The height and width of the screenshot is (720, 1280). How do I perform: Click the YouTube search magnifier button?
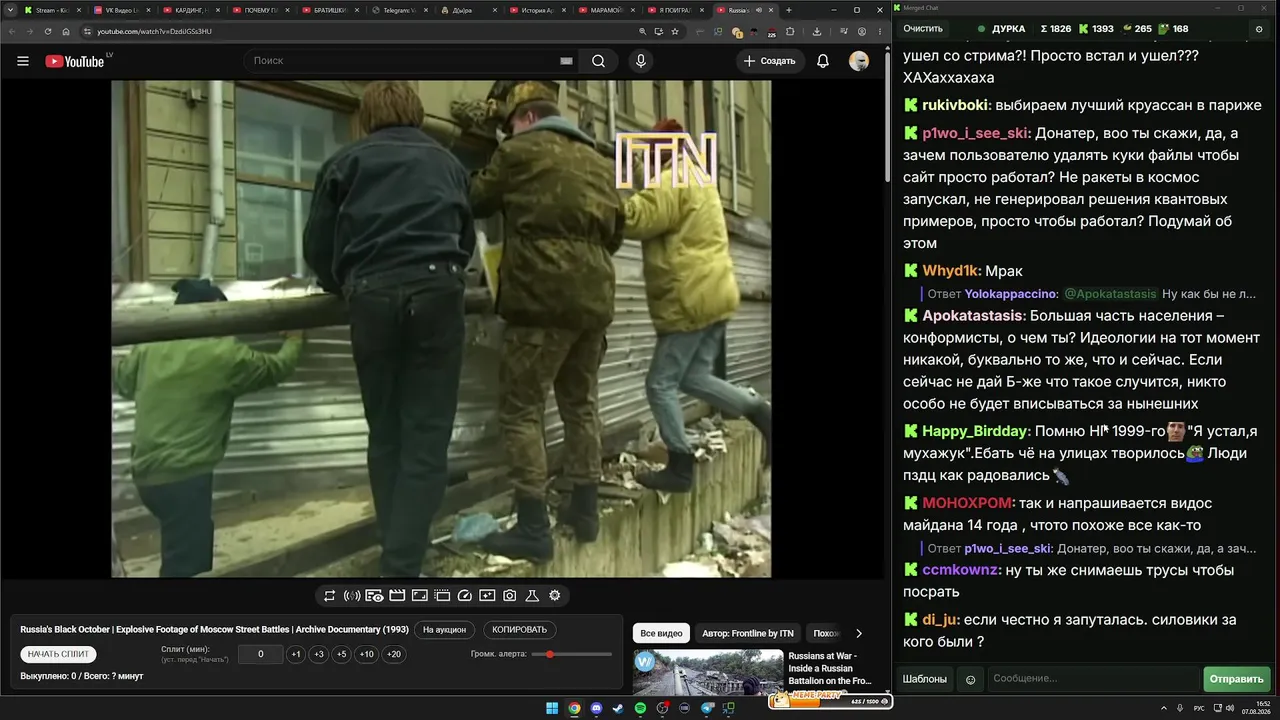point(598,61)
